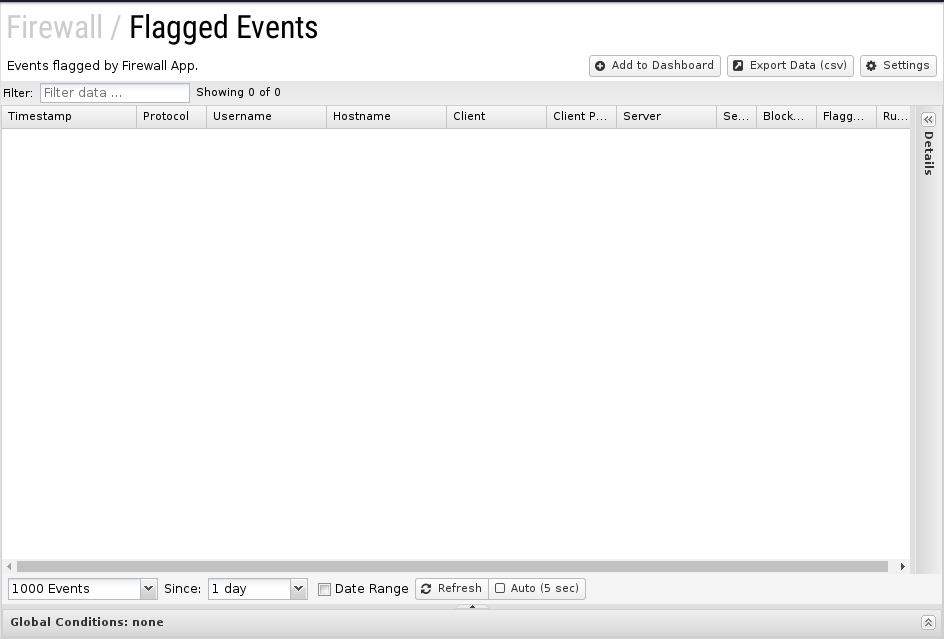Viewport: 944px width, 639px height.
Task: Click the 'Showing 0 of 0' text
Action: coord(238,92)
